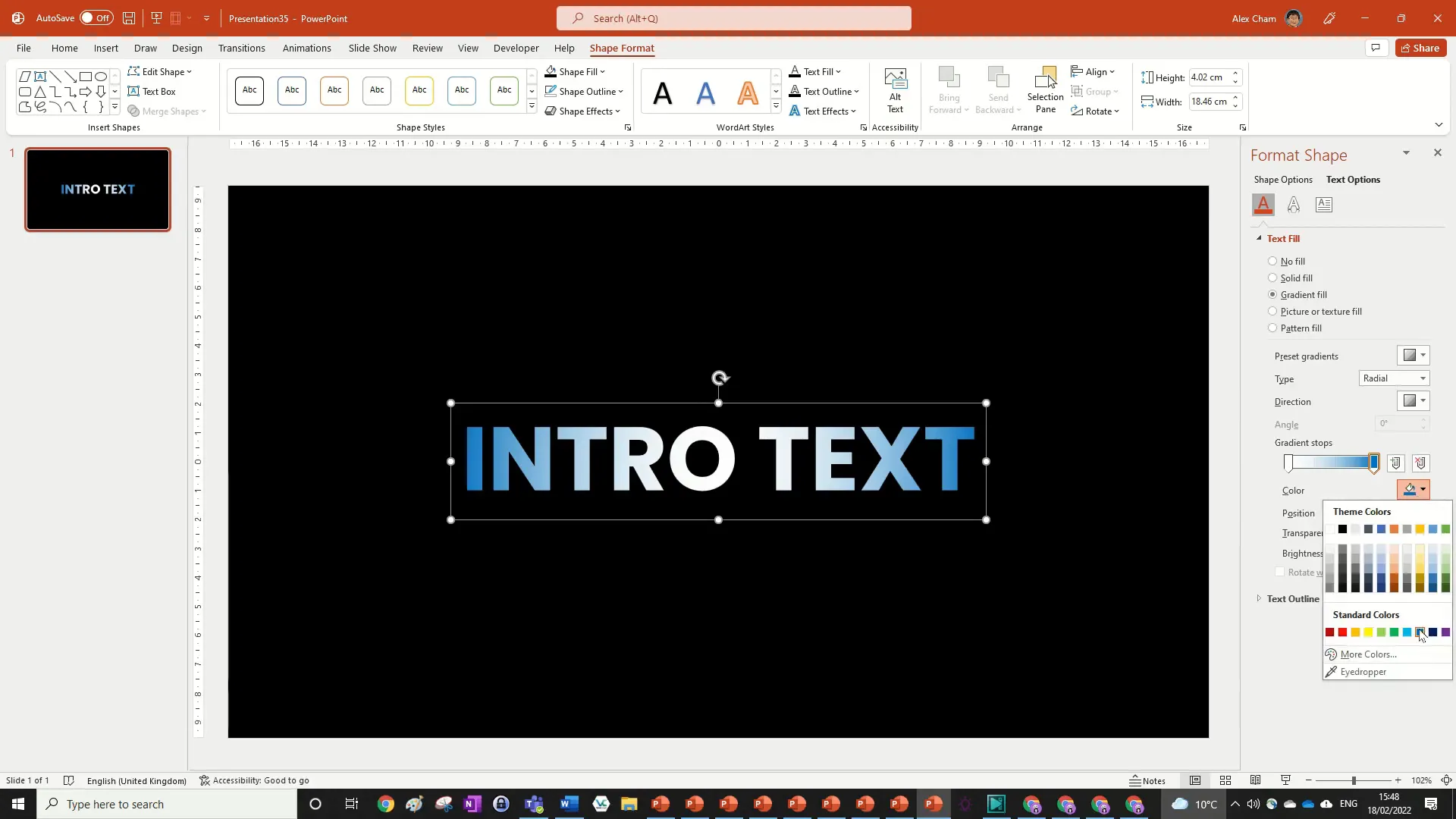Open the Transitions tab
This screenshot has height=819, width=1456.
click(241, 48)
